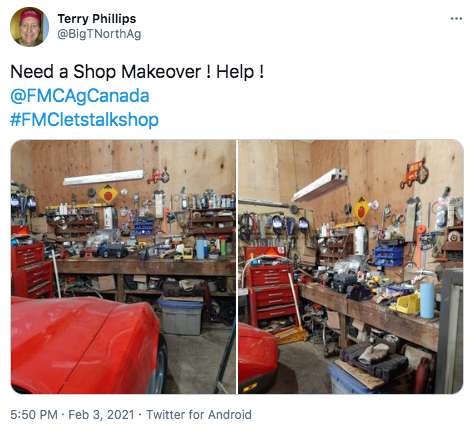Click the Twitter for Android source link

pyautogui.click(x=199, y=415)
